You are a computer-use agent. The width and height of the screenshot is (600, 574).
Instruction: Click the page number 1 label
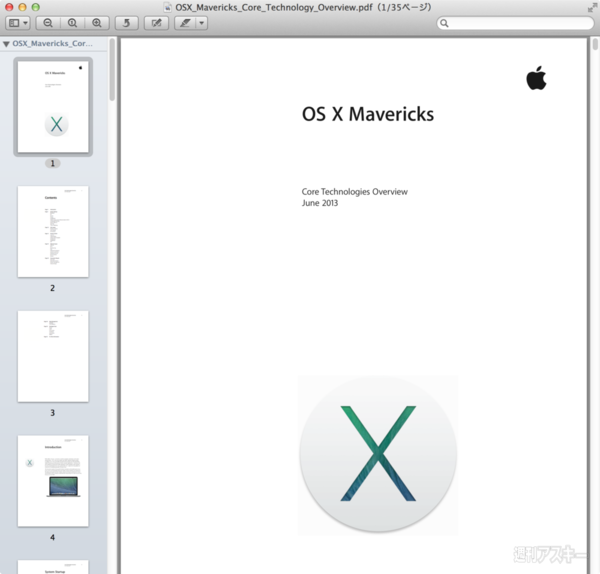click(x=53, y=163)
